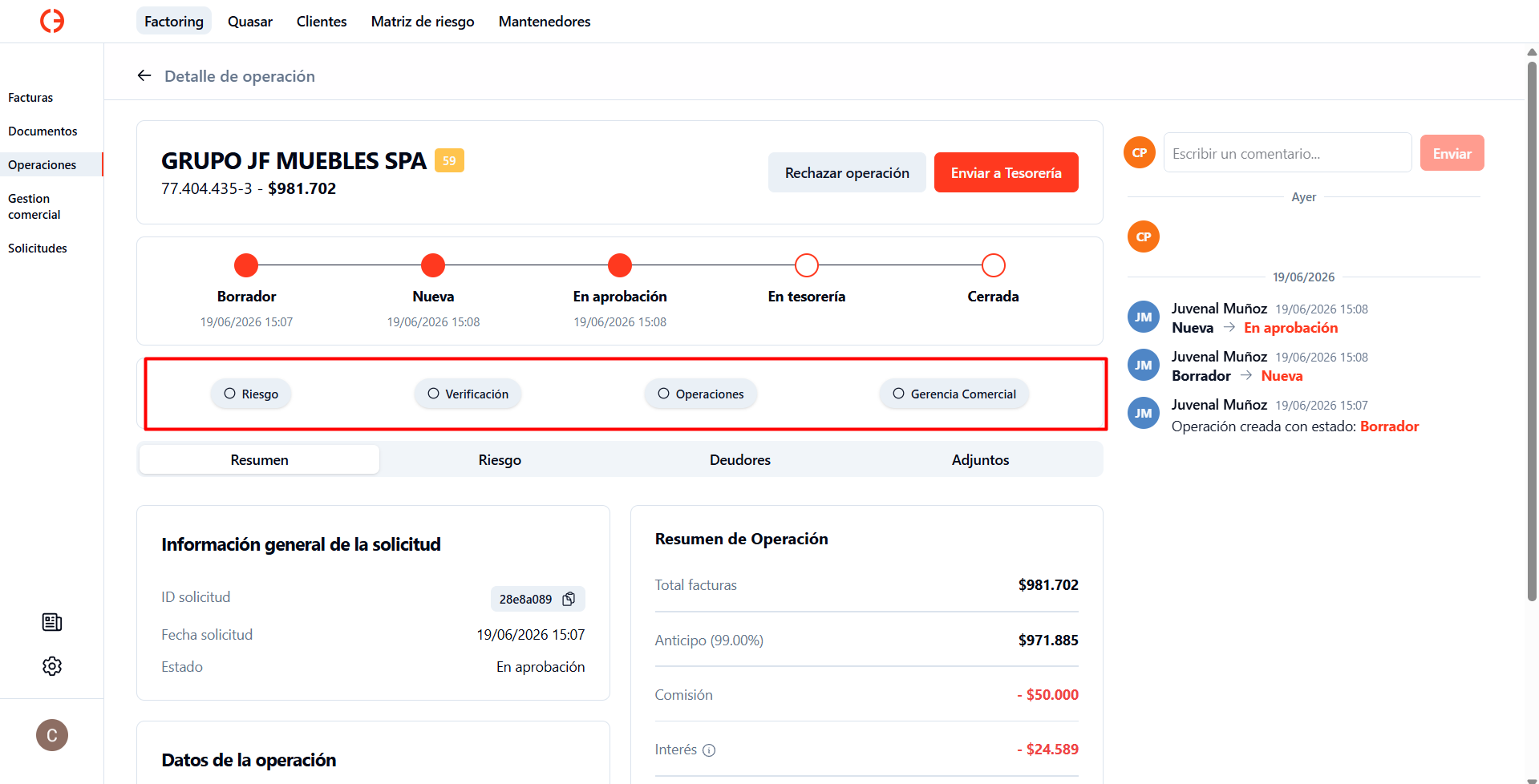Open the settings gear in sidebar
This screenshot has width=1539, height=784.
pos(52,666)
